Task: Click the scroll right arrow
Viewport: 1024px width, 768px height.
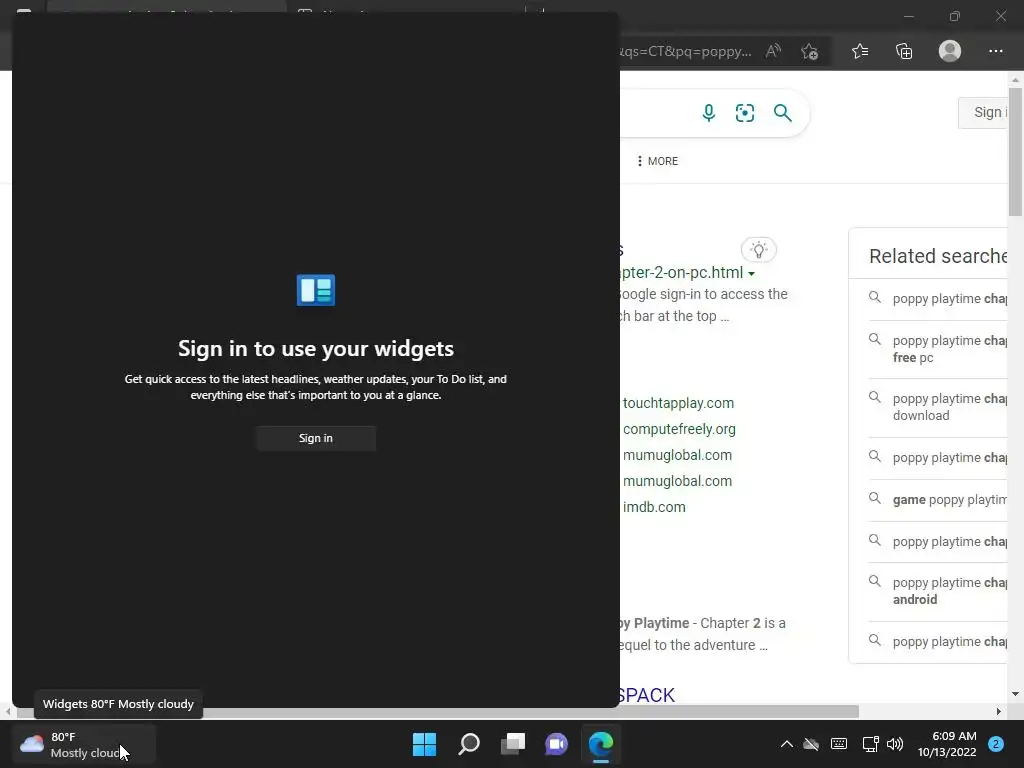Action: tap(999, 711)
